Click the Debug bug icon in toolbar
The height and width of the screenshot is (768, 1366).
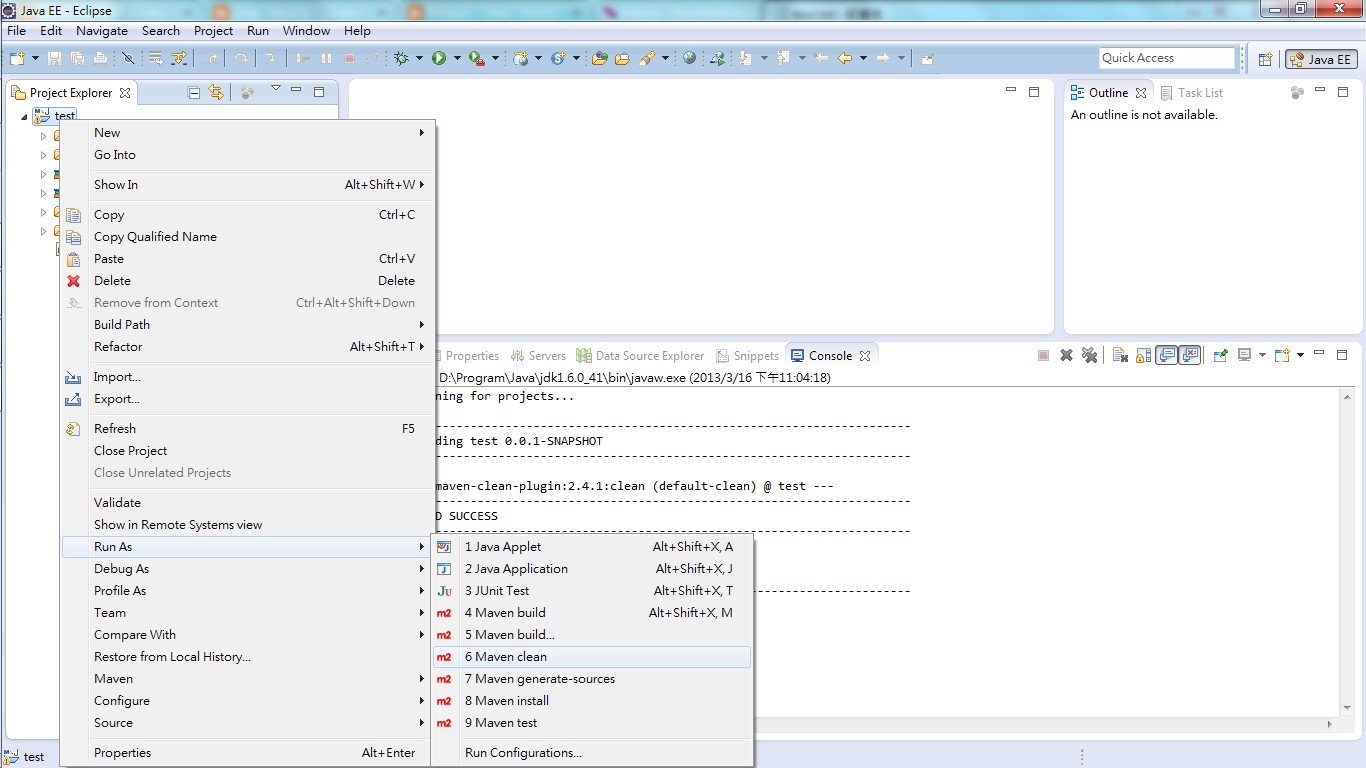point(401,59)
